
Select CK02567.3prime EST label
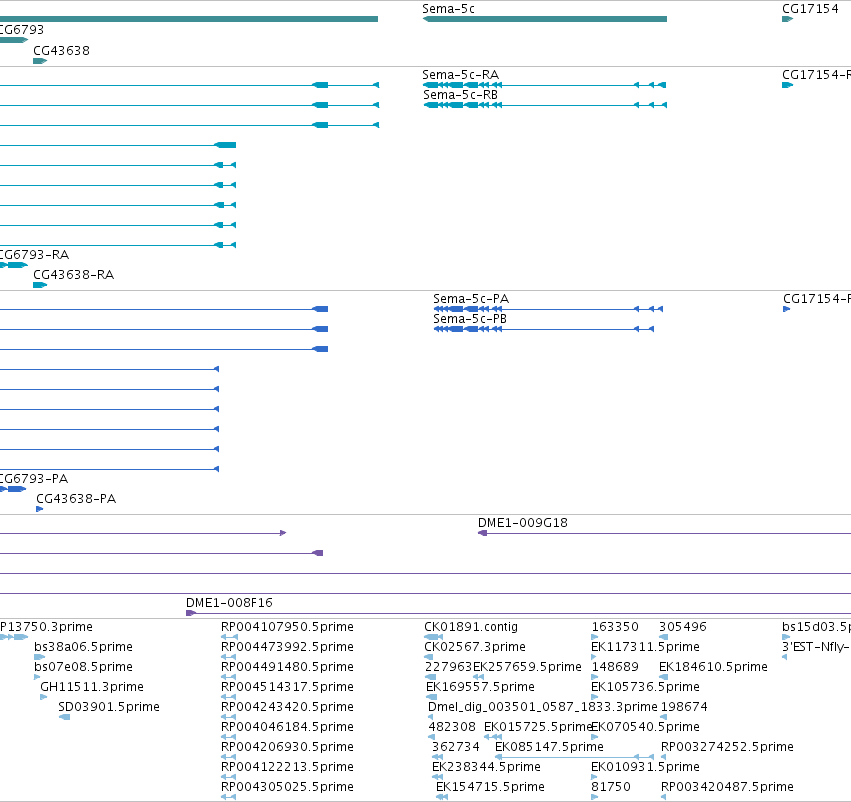point(475,647)
